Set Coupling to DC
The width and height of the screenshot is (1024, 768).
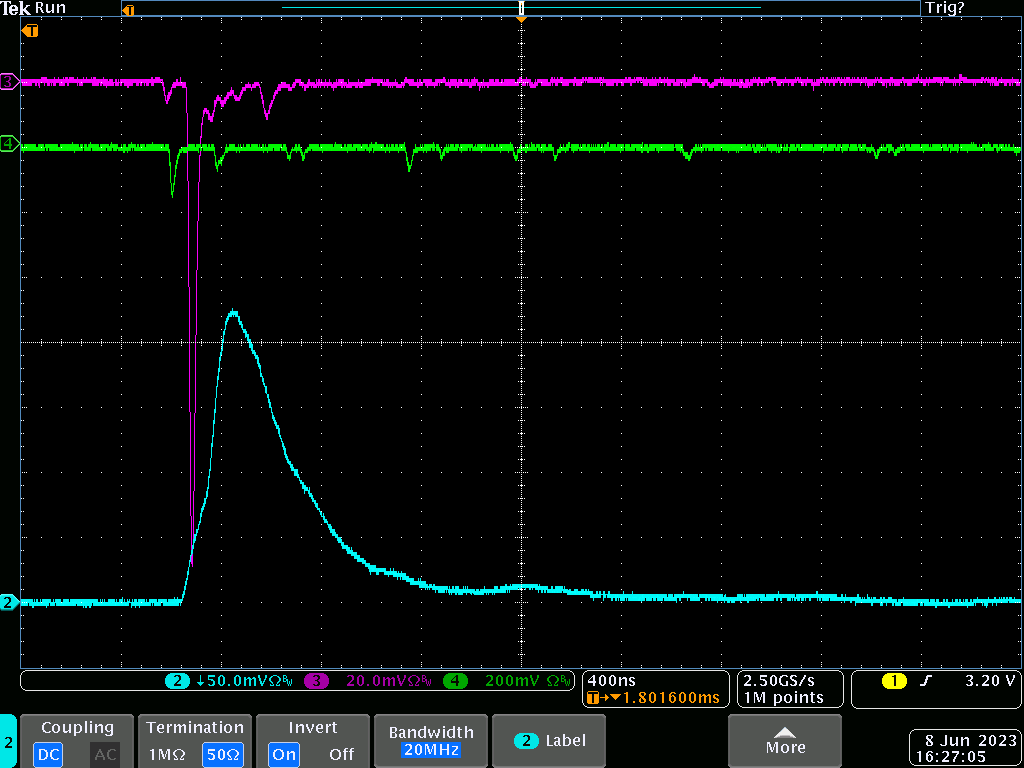click(50, 755)
